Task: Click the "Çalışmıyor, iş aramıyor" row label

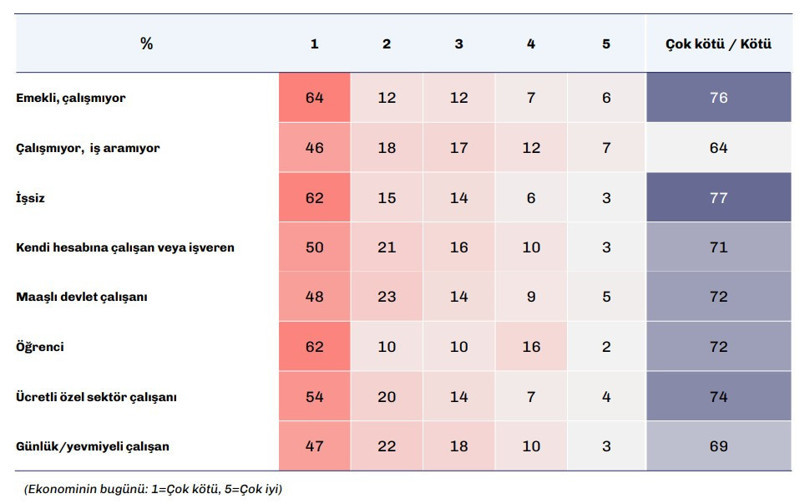Action: [88, 148]
